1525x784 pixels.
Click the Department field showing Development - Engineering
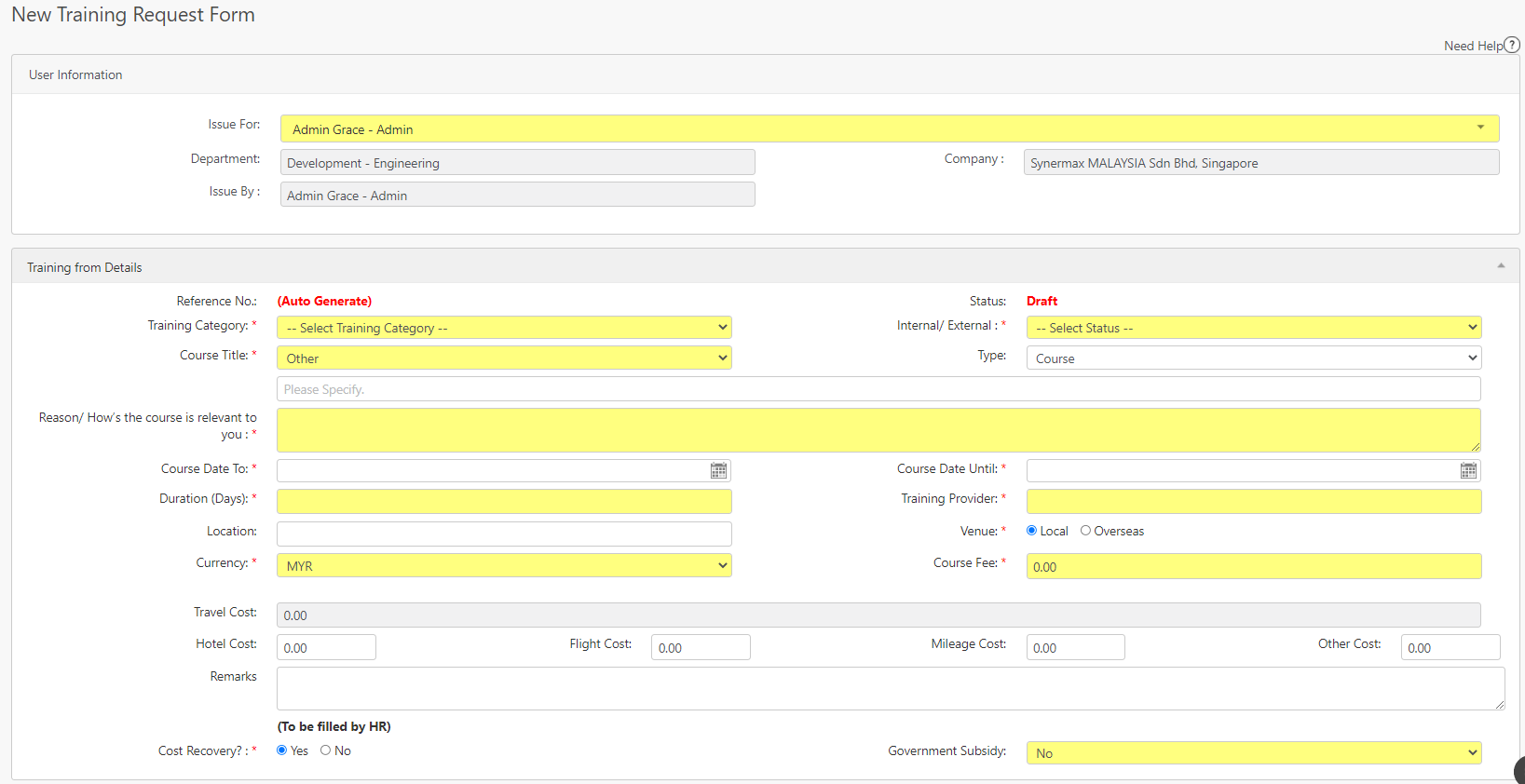click(x=518, y=162)
